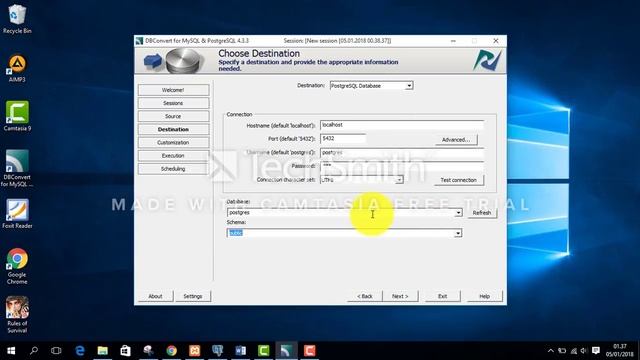Open the Recycle Bin desktop icon

(x=17, y=19)
